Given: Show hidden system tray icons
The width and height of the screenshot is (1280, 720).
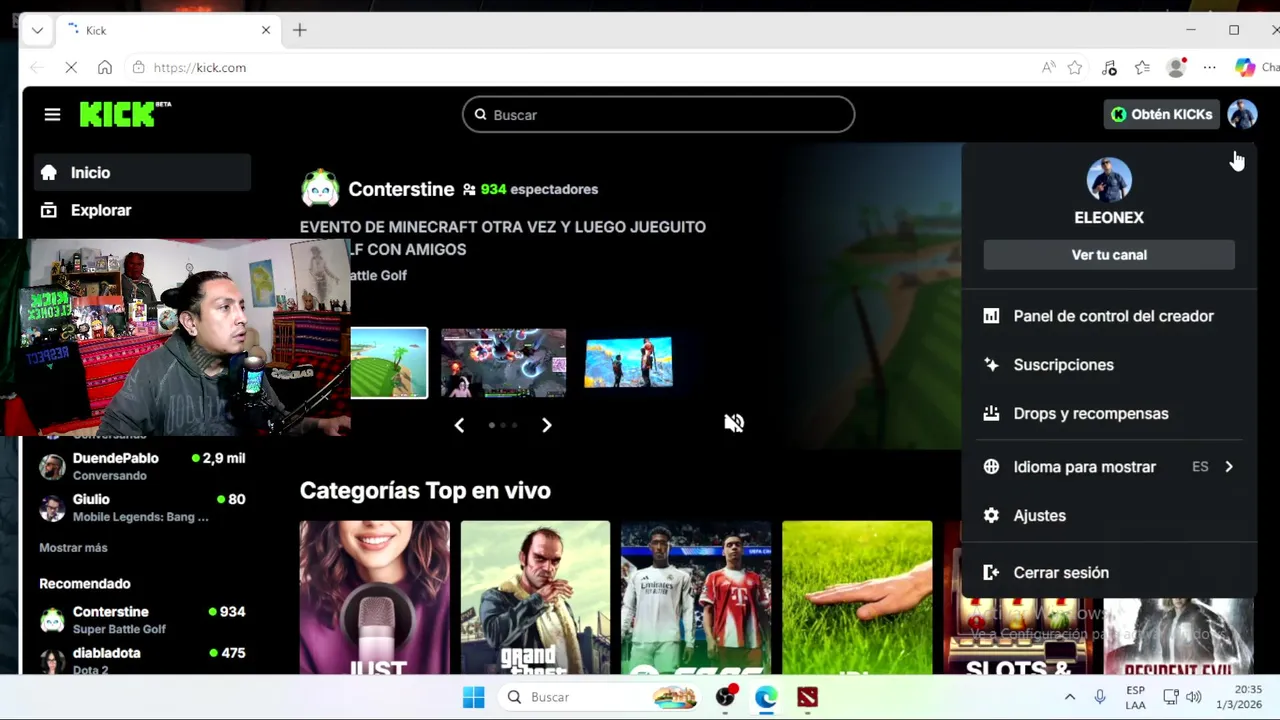Looking at the screenshot, I should pyautogui.click(x=1069, y=697).
